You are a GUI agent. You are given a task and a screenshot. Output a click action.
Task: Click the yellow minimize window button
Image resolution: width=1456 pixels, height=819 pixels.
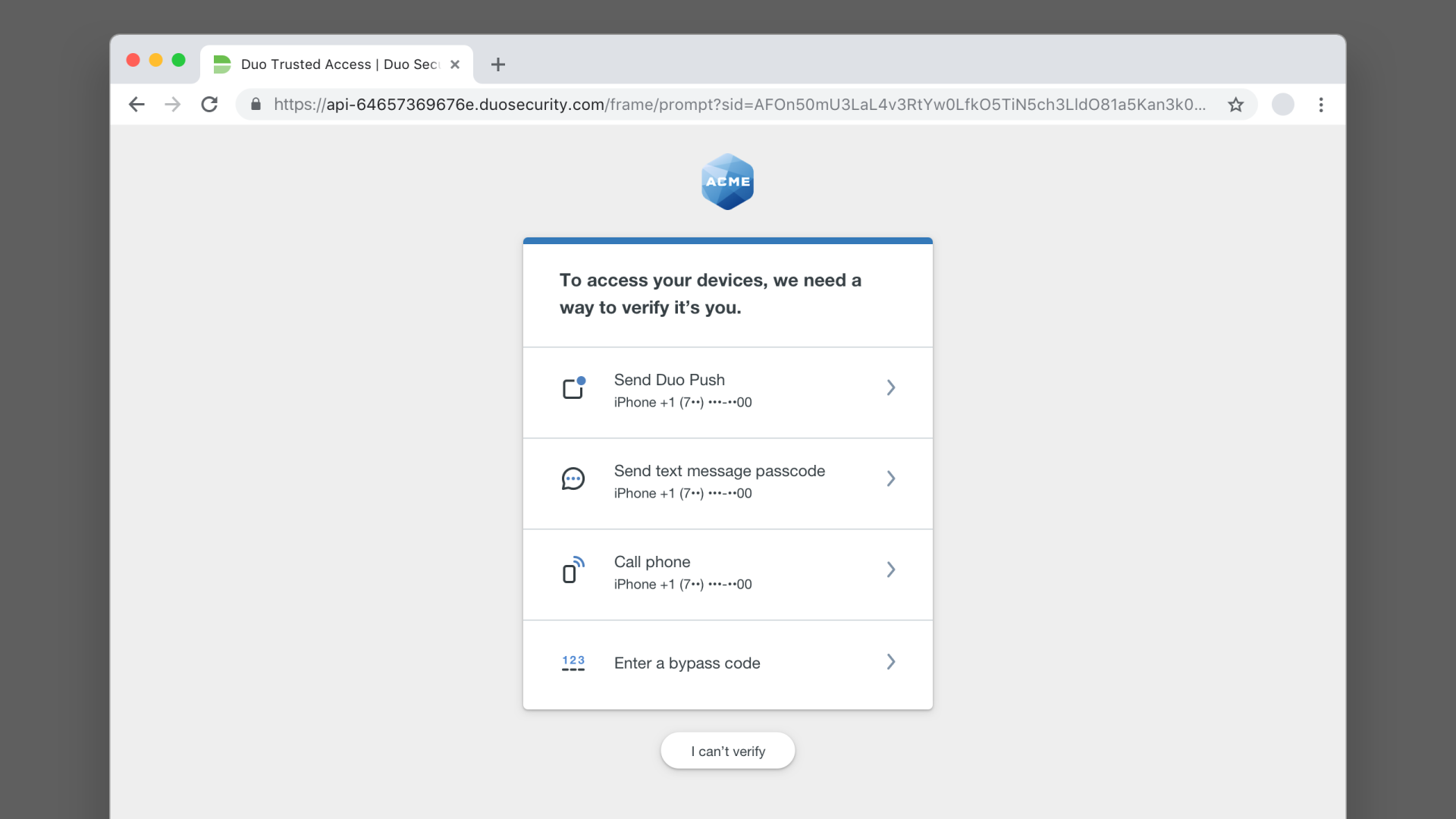tap(155, 60)
